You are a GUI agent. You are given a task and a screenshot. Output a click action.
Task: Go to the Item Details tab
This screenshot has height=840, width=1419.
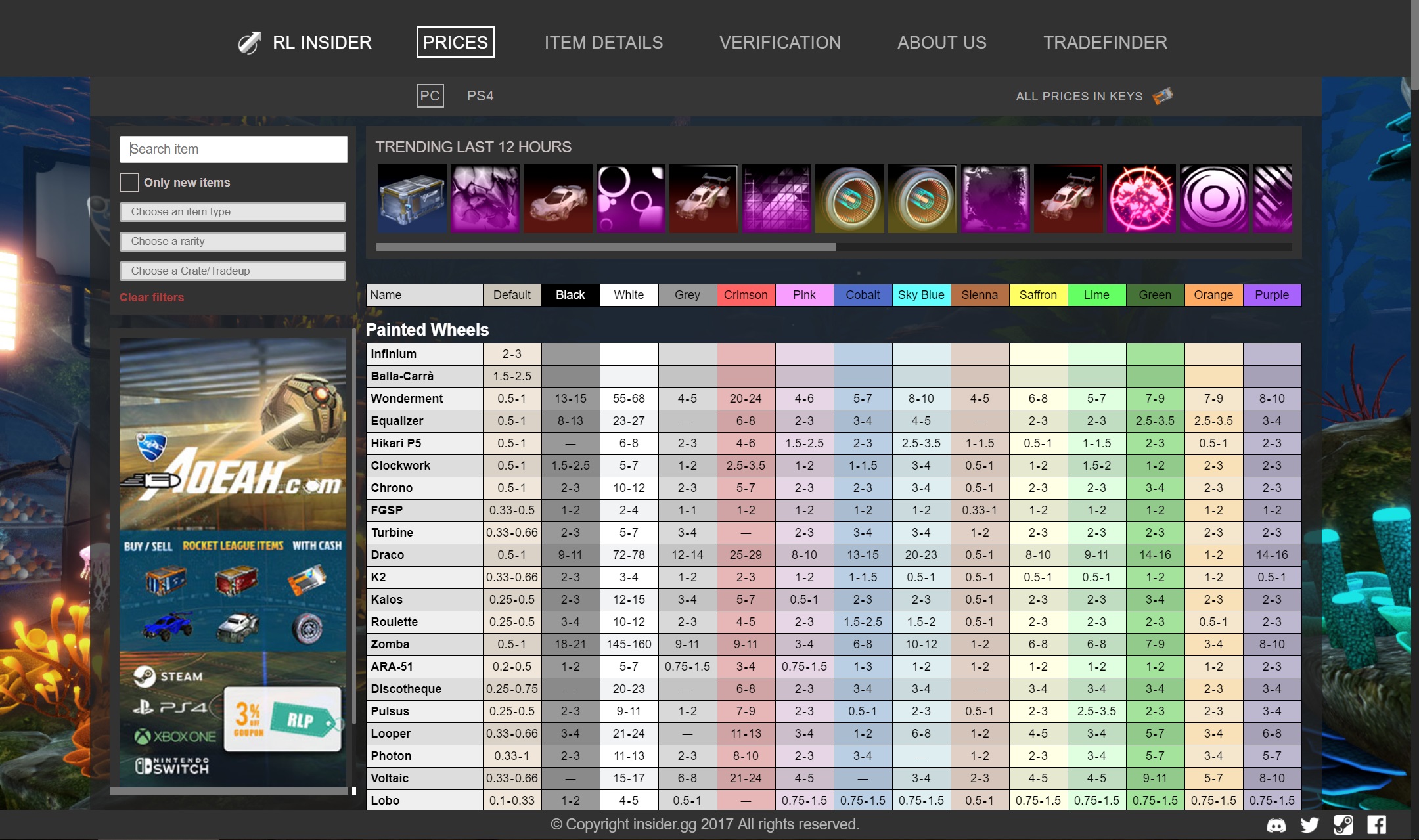pos(603,43)
